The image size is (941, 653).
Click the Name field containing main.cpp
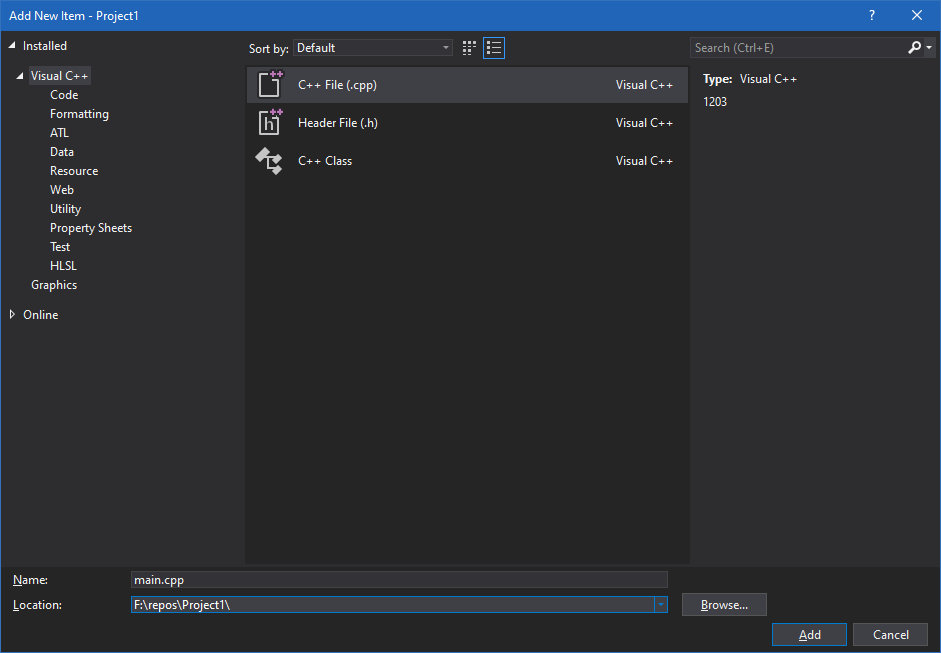click(x=398, y=580)
